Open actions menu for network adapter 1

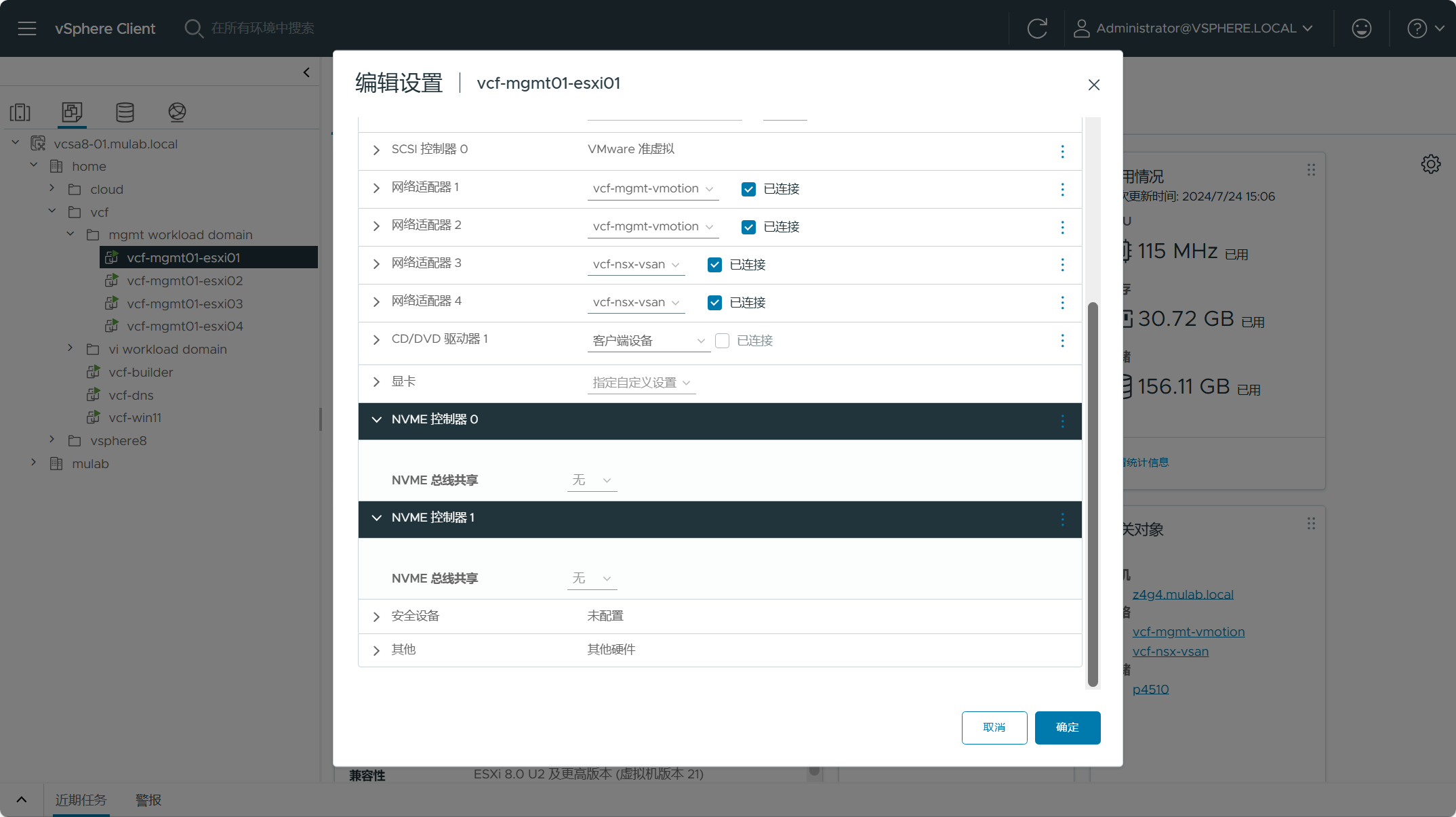click(x=1062, y=189)
